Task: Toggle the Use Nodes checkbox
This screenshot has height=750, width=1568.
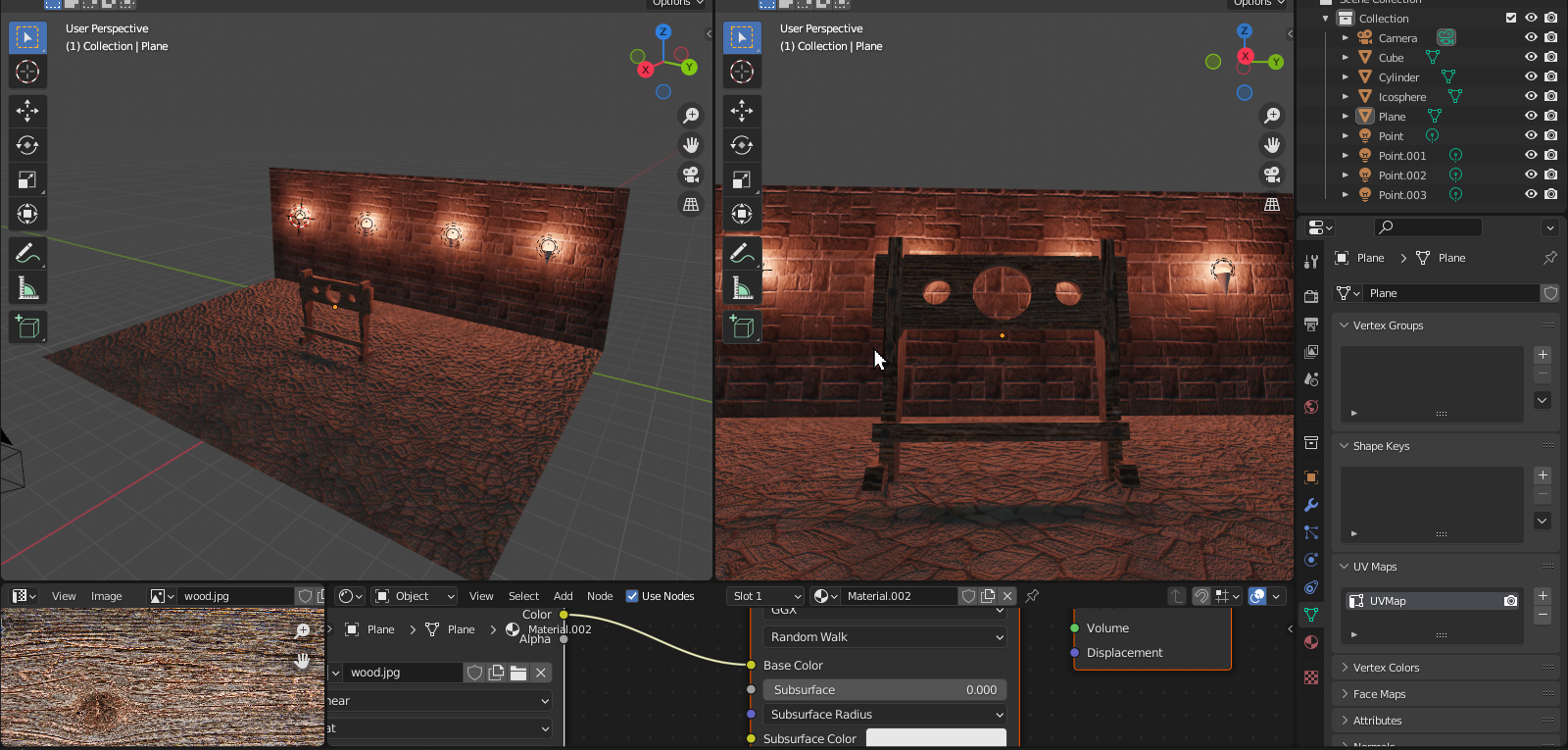Action: pos(632,596)
